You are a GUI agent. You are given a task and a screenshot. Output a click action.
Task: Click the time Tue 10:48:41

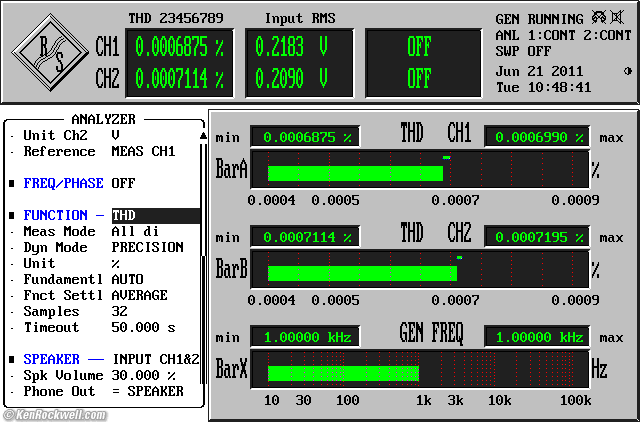tap(544, 87)
